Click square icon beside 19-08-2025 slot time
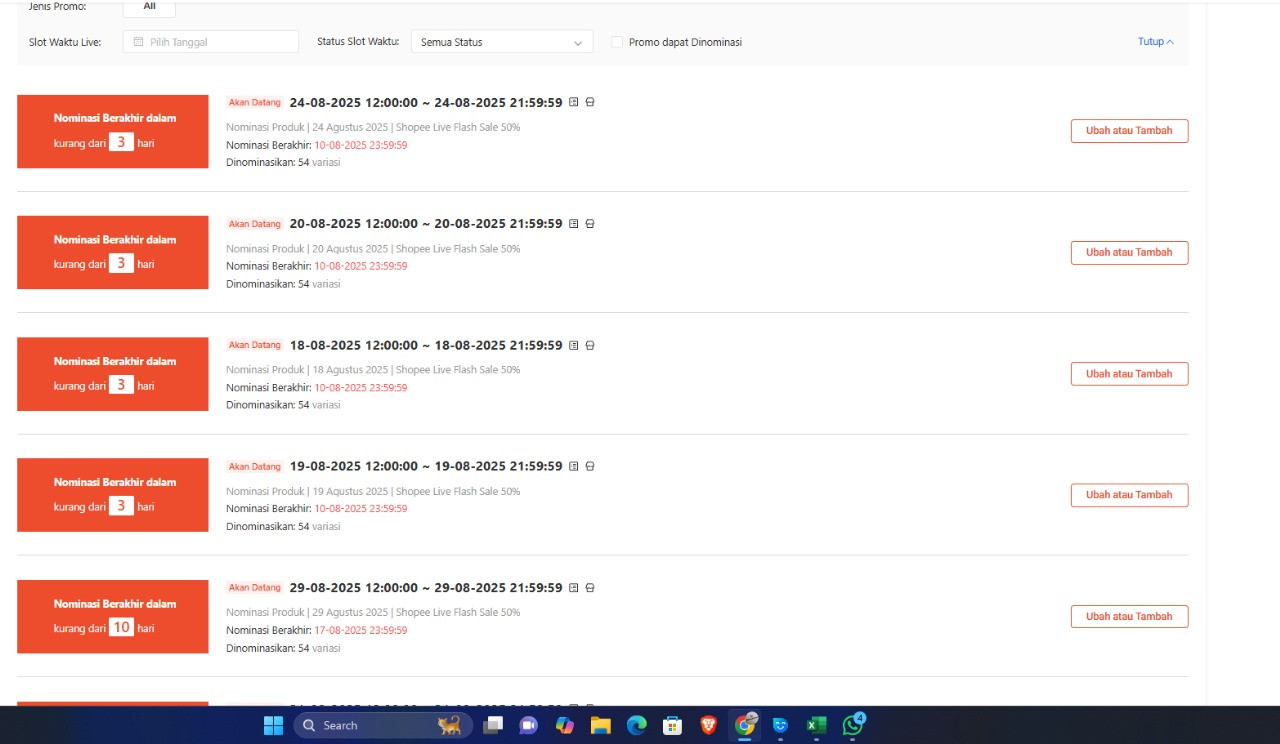The height and width of the screenshot is (744, 1280). pyautogui.click(x=574, y=466)
